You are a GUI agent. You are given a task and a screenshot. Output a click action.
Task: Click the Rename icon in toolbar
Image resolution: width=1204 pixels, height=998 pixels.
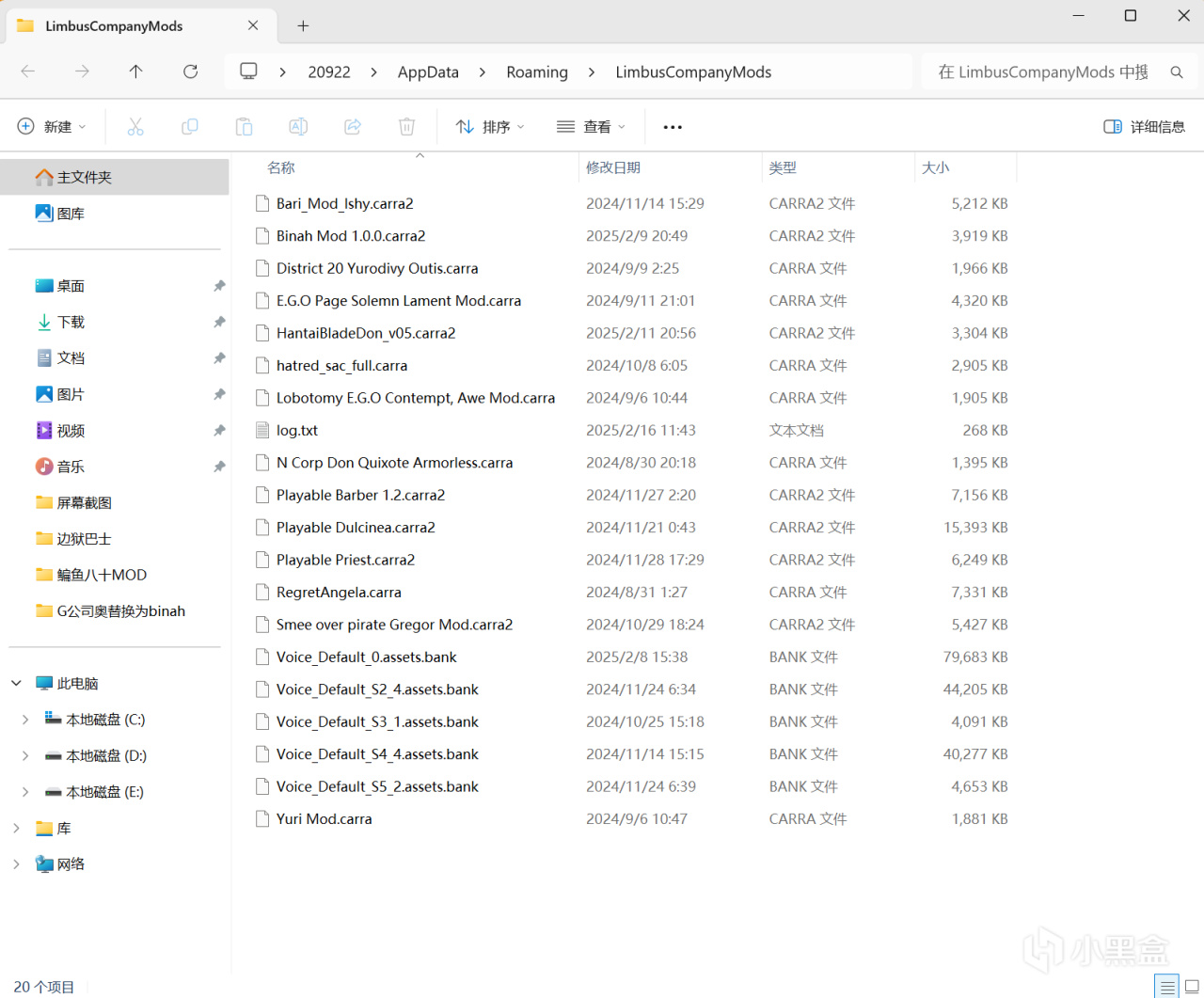pyautogui.click(x=298, y=126)
